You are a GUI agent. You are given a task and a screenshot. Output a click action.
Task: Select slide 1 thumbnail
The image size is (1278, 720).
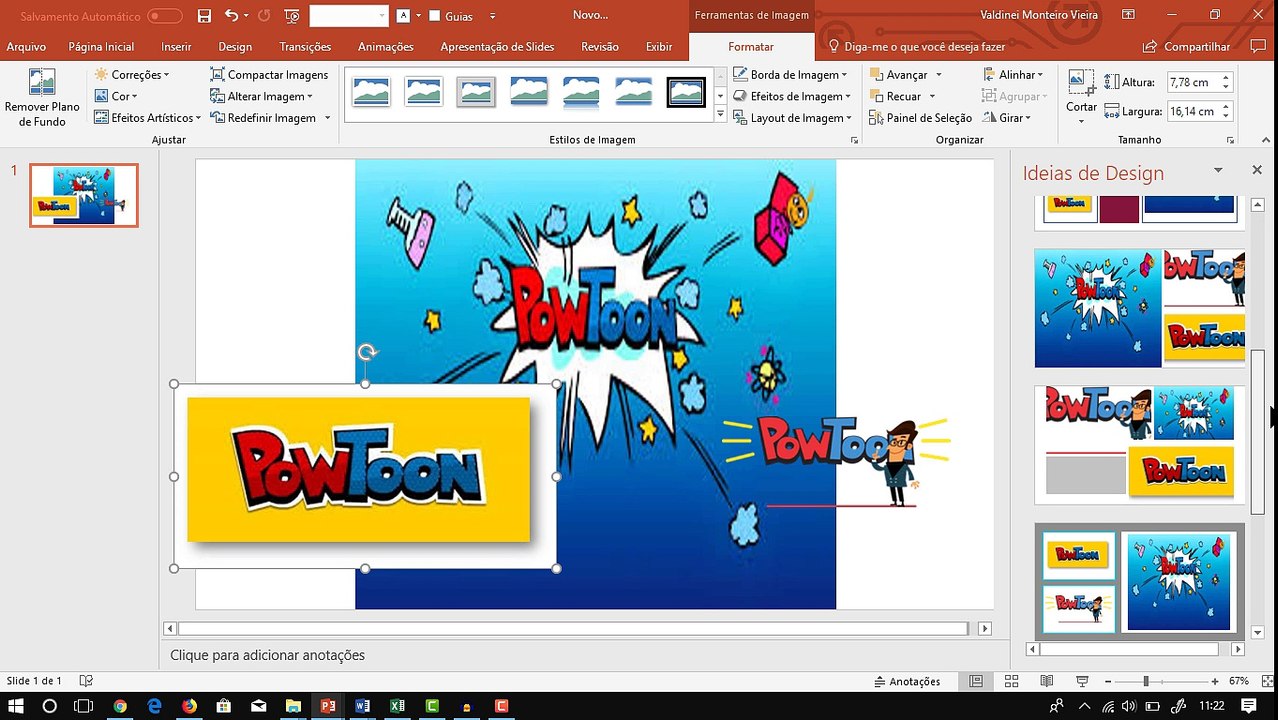click(84, 195)
